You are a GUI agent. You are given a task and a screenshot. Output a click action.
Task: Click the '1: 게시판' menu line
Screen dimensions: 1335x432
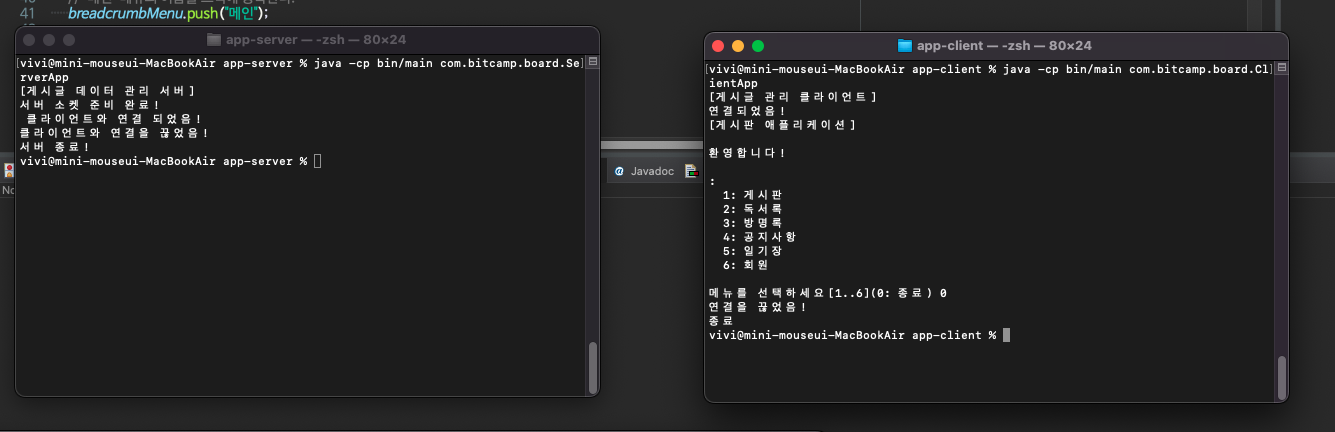coord(752,195)
